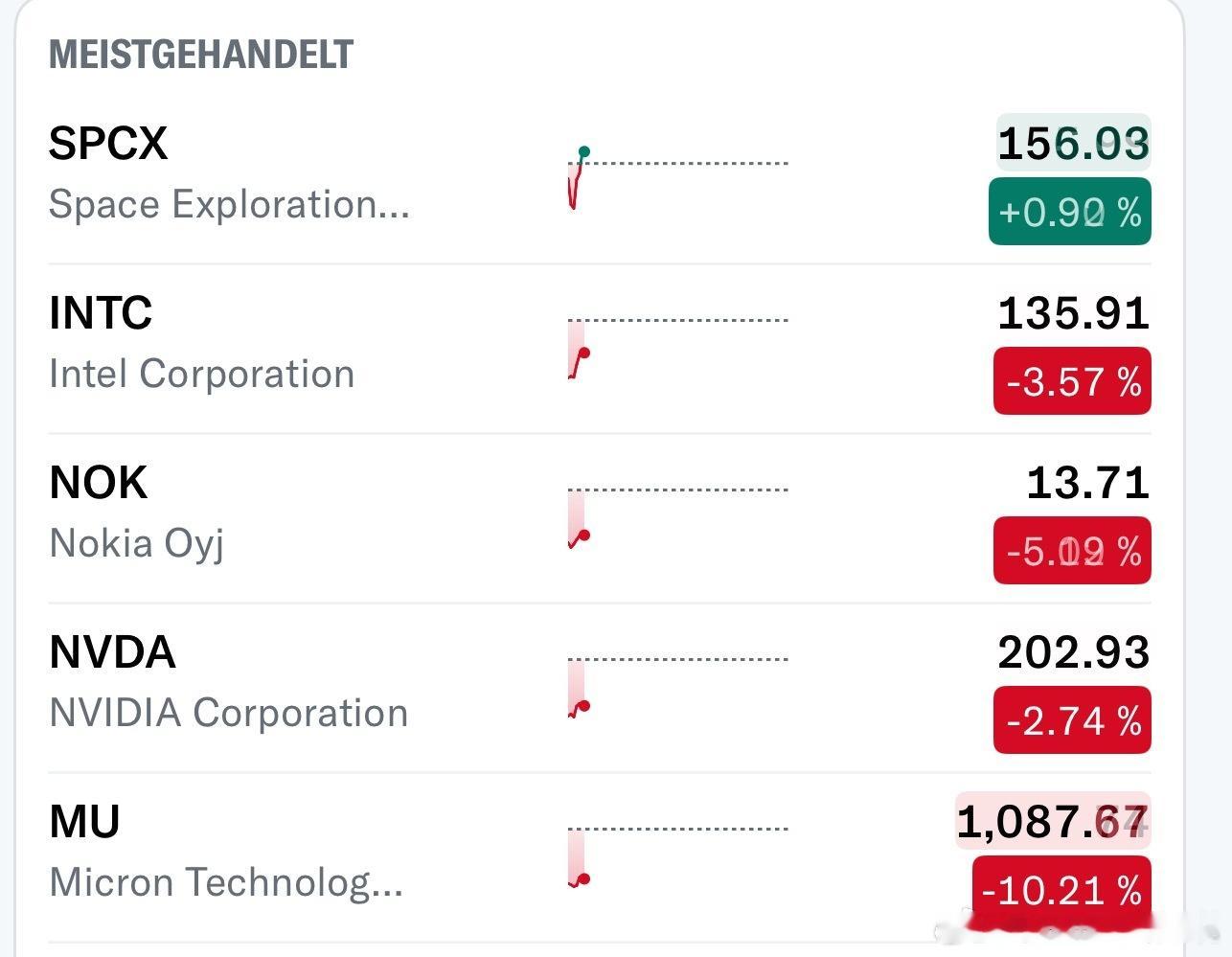Image resolution: width=1232 pixels, height=957 pixels.
Task: Tap the red -10.21 % Micron badge
Action: [1061, 890]
